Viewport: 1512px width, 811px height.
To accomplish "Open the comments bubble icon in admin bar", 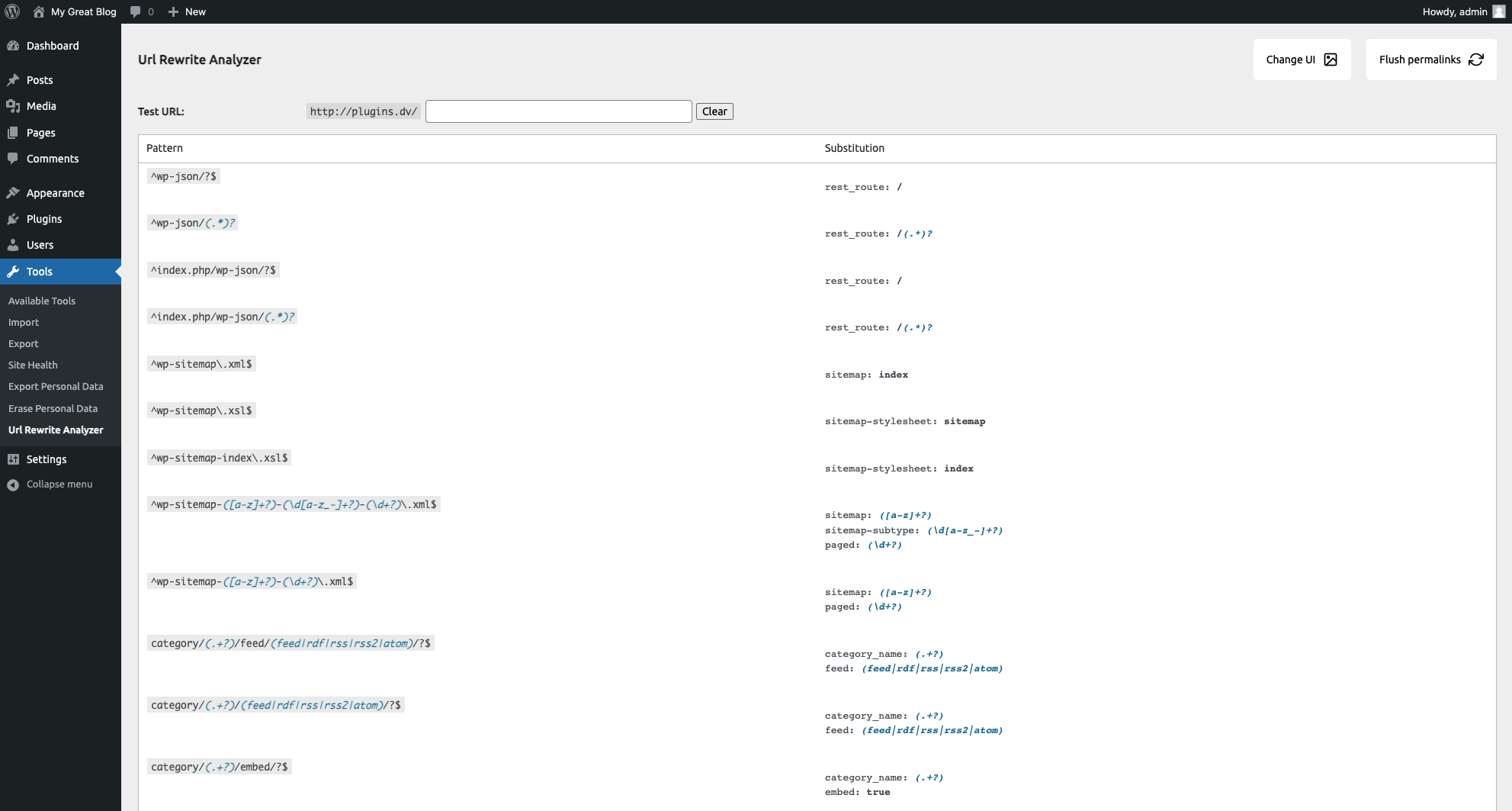I will coord(136,11).
